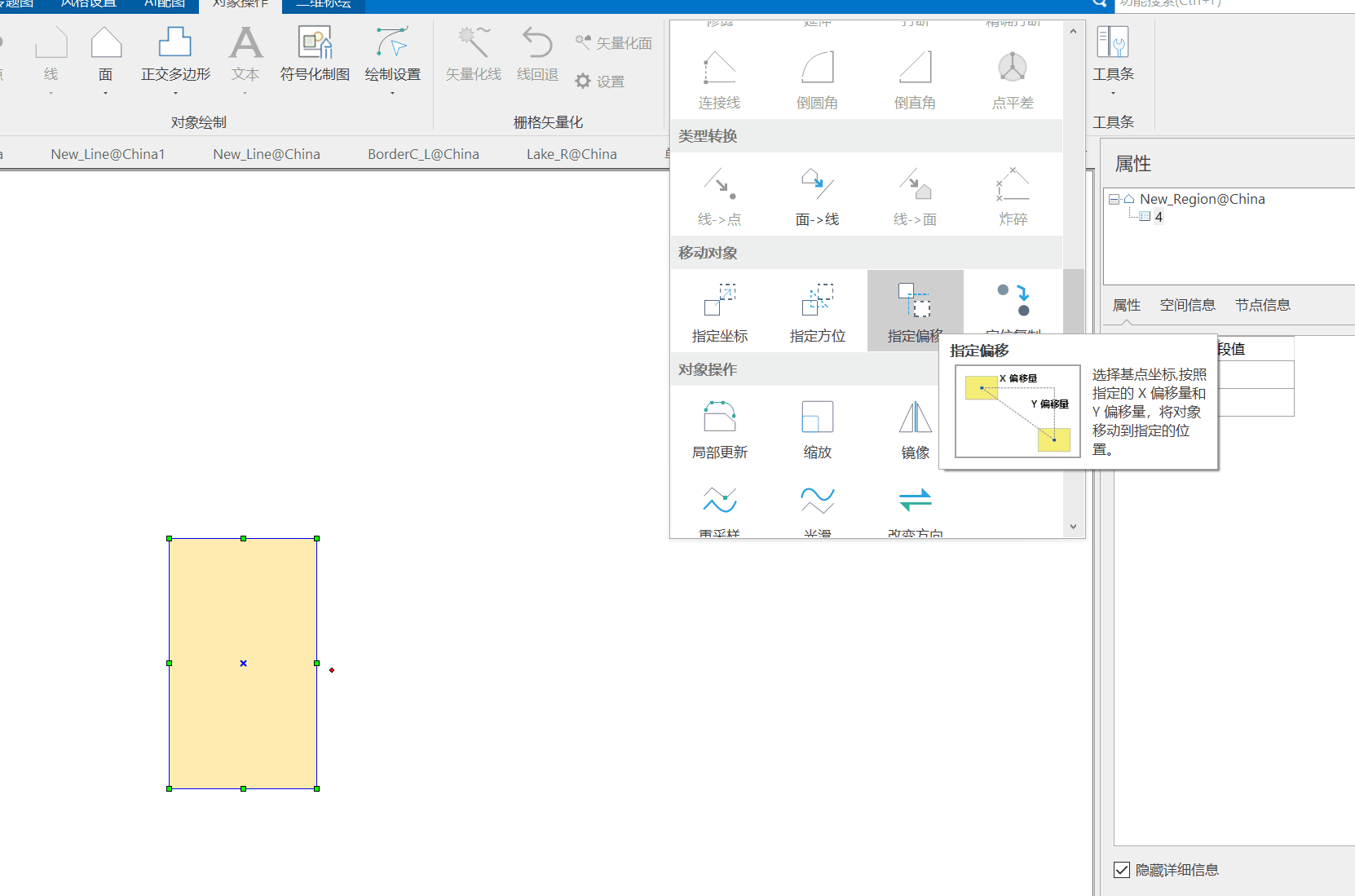The height and width of the screenshot is (896, 1355).
Task: Select the 局部更新 partial update tool
Action: (x=719, y=429)
